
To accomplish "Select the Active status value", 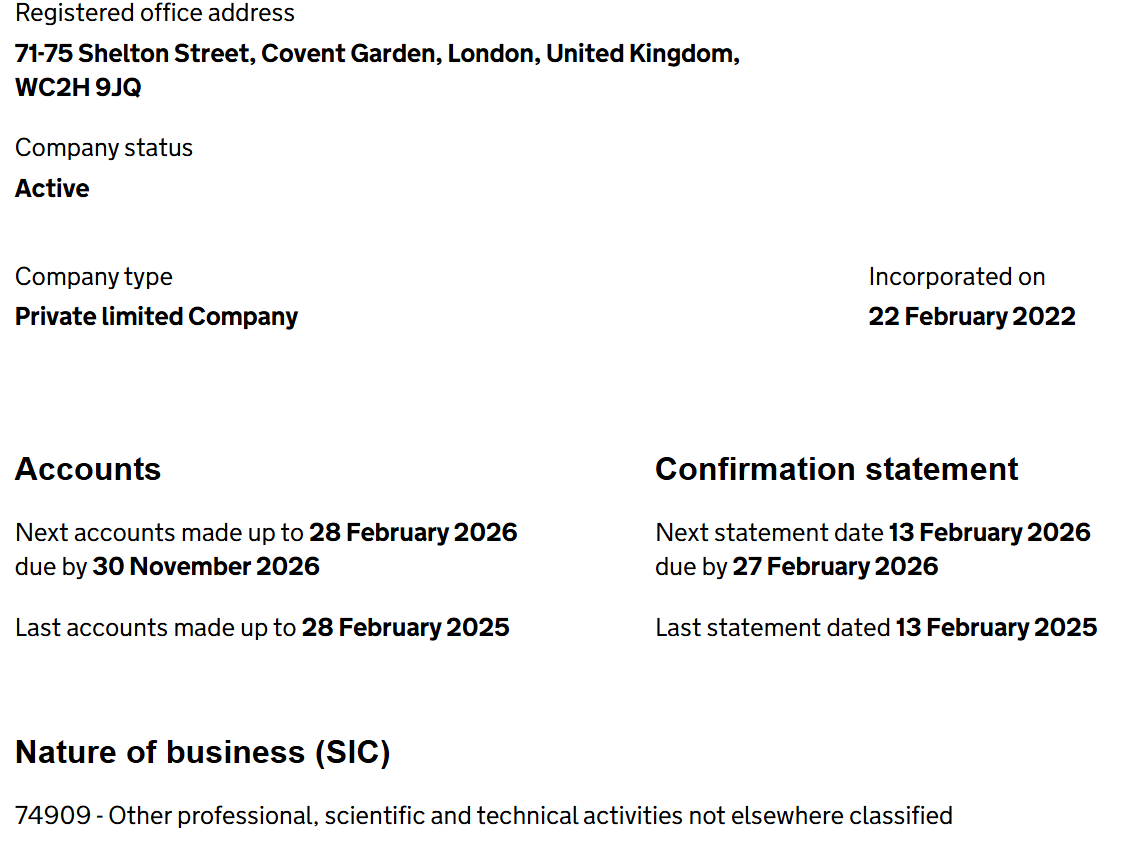I will point(52,188).
